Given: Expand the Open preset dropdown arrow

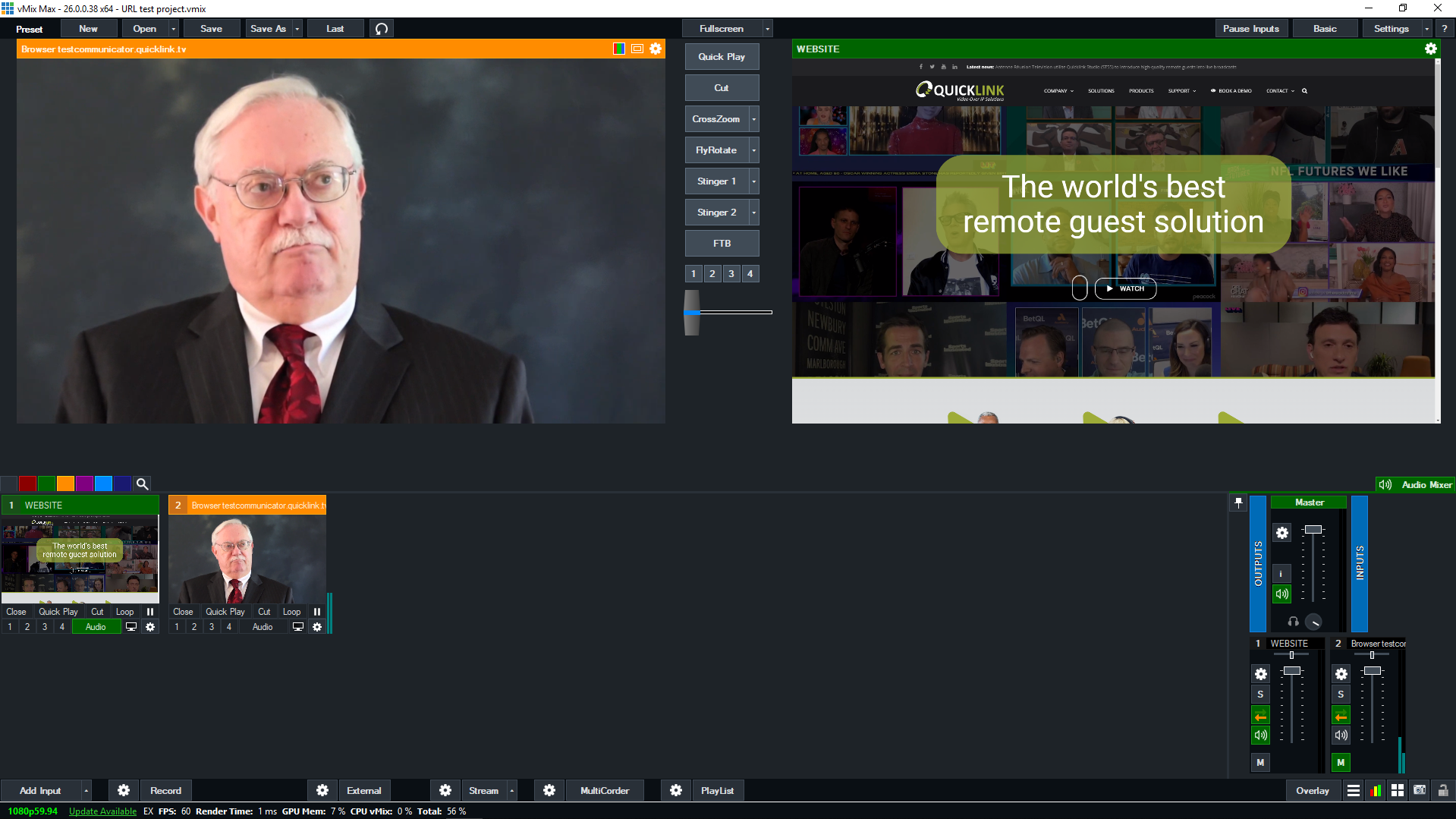Looking at the screenshot, I should pos(174,29).
